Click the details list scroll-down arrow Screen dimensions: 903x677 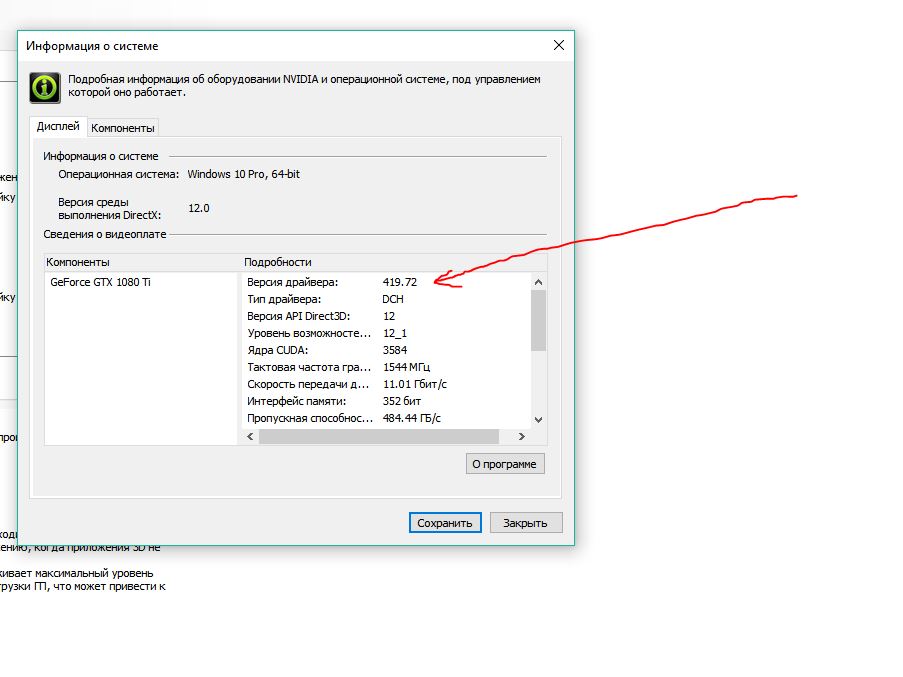[538, 420]
